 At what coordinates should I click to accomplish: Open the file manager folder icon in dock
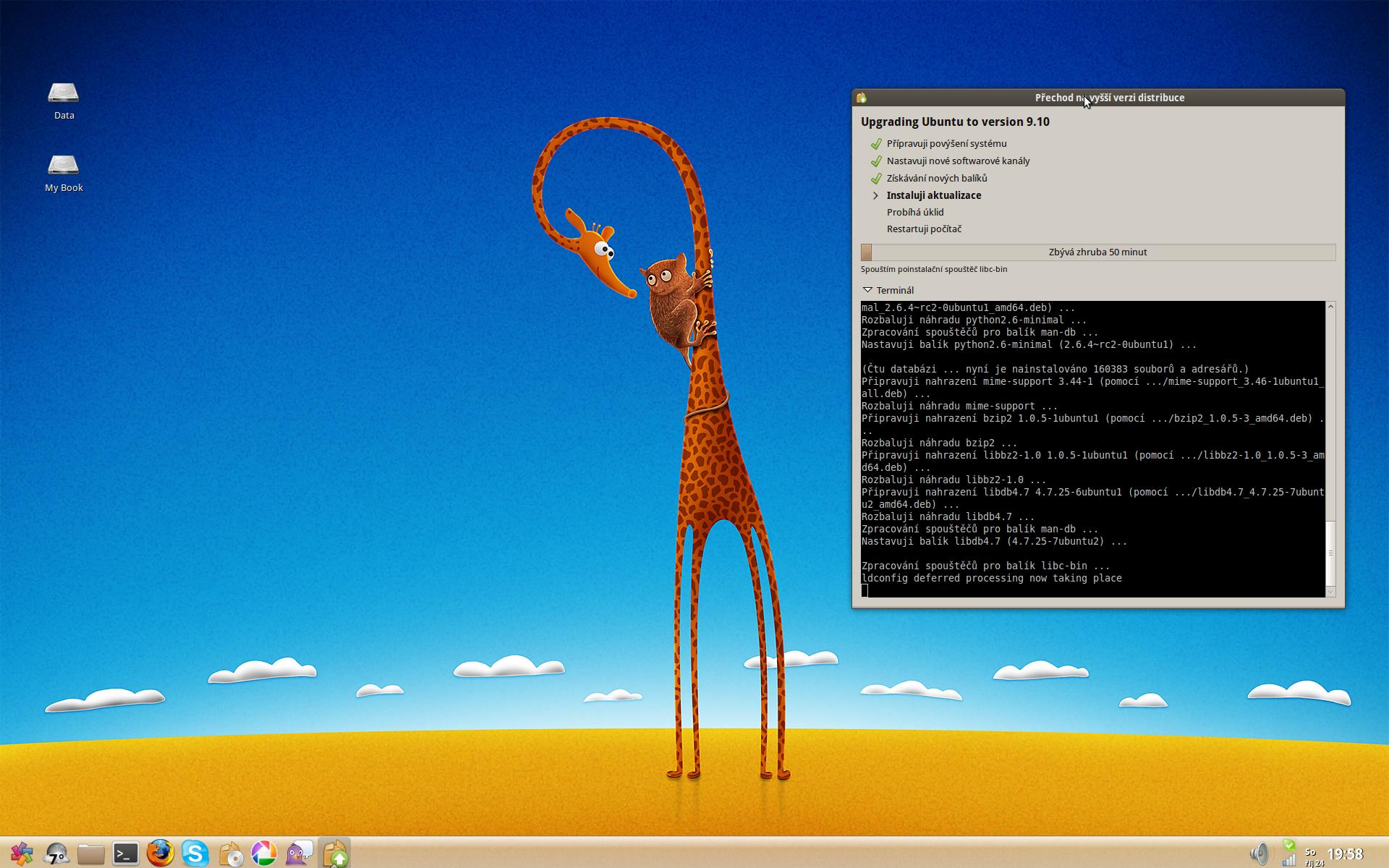(91, 854)
